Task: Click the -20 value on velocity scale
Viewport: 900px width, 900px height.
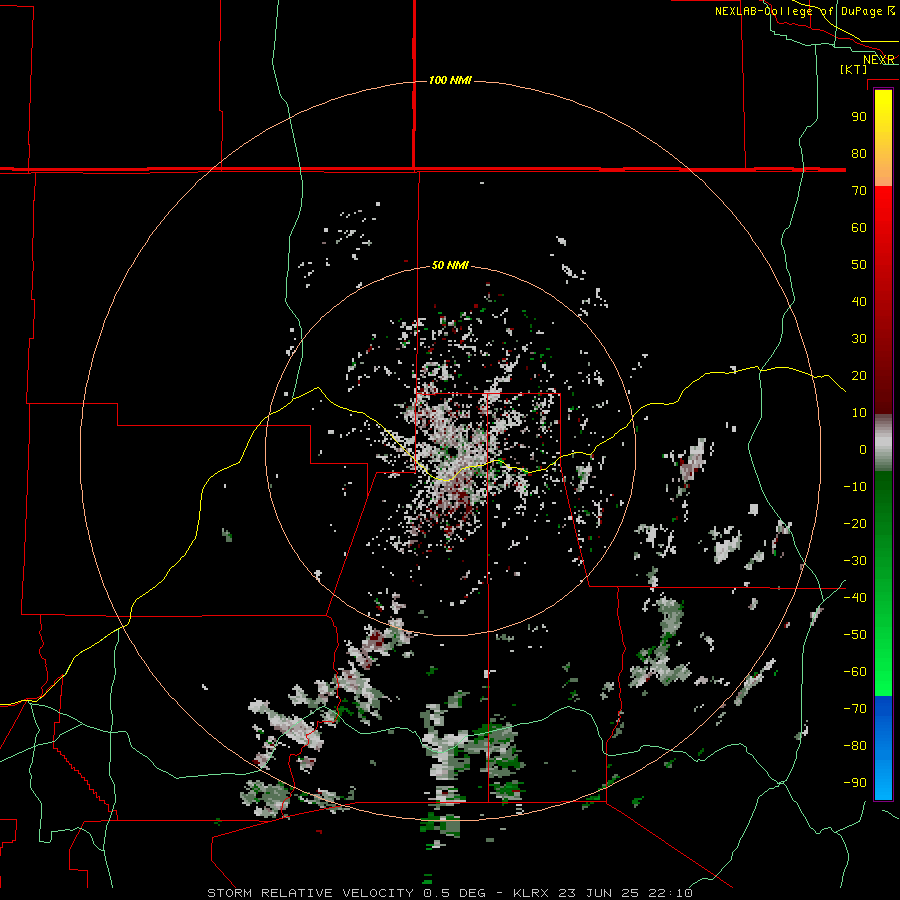Action: point(855,523)
